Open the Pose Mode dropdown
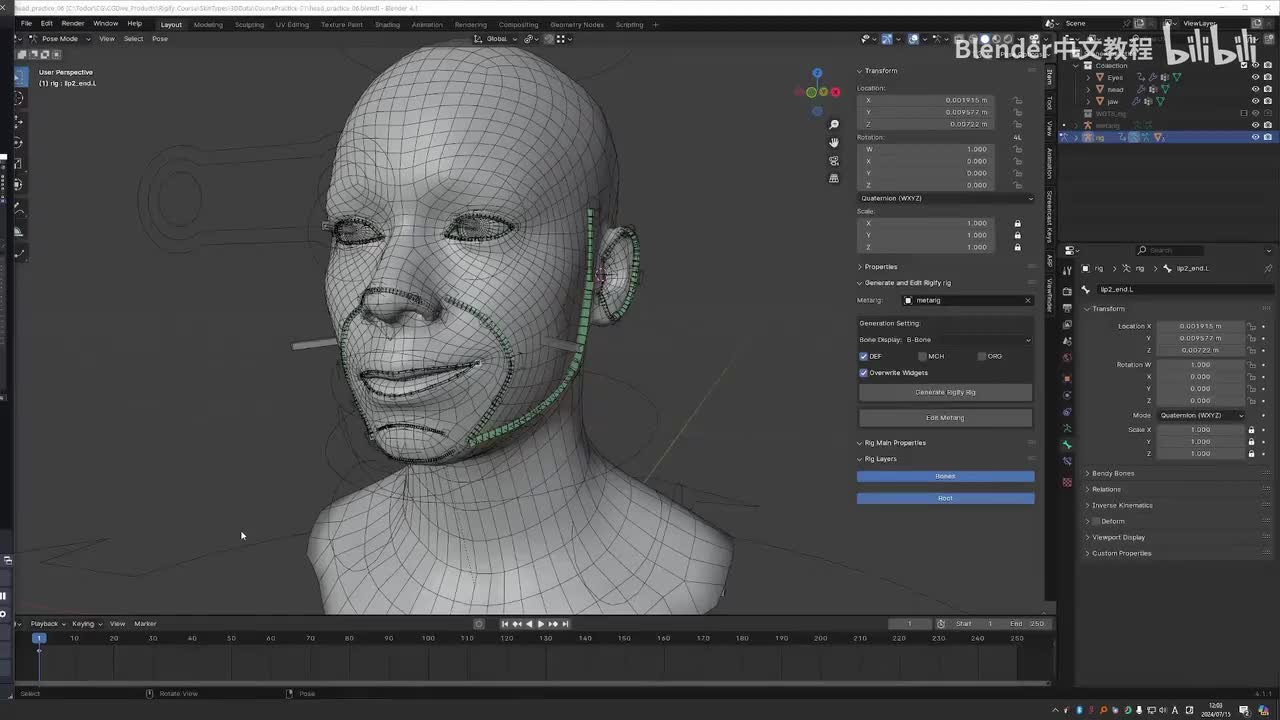The height and width of the screenshot is (720, 1280). coord(60,39)
